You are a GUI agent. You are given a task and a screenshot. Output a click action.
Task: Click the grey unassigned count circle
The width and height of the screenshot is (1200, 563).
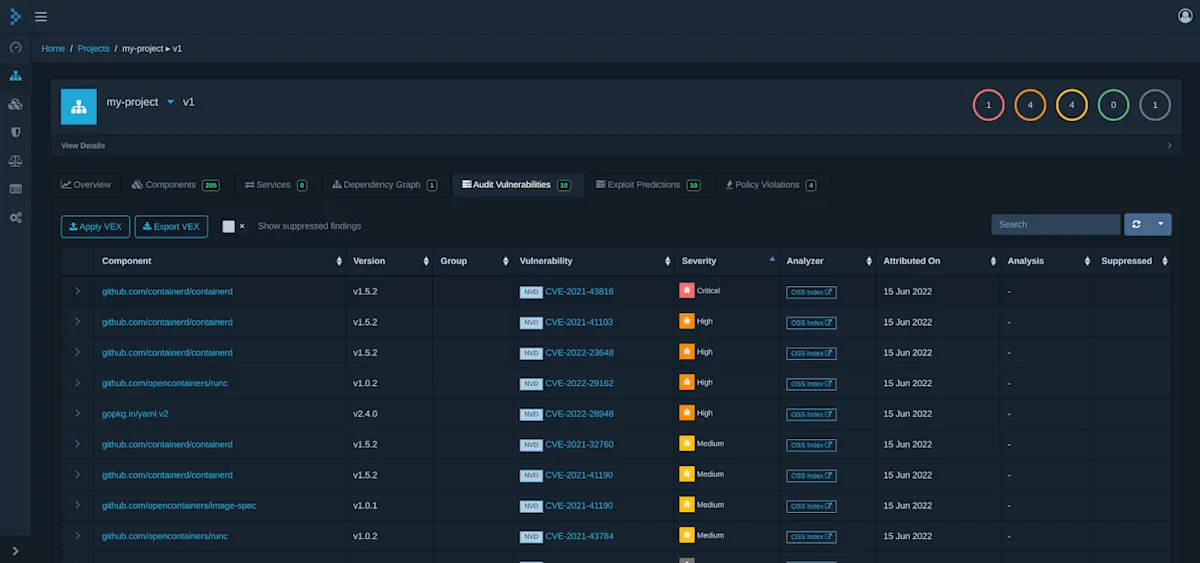[x=1155, y=105]
